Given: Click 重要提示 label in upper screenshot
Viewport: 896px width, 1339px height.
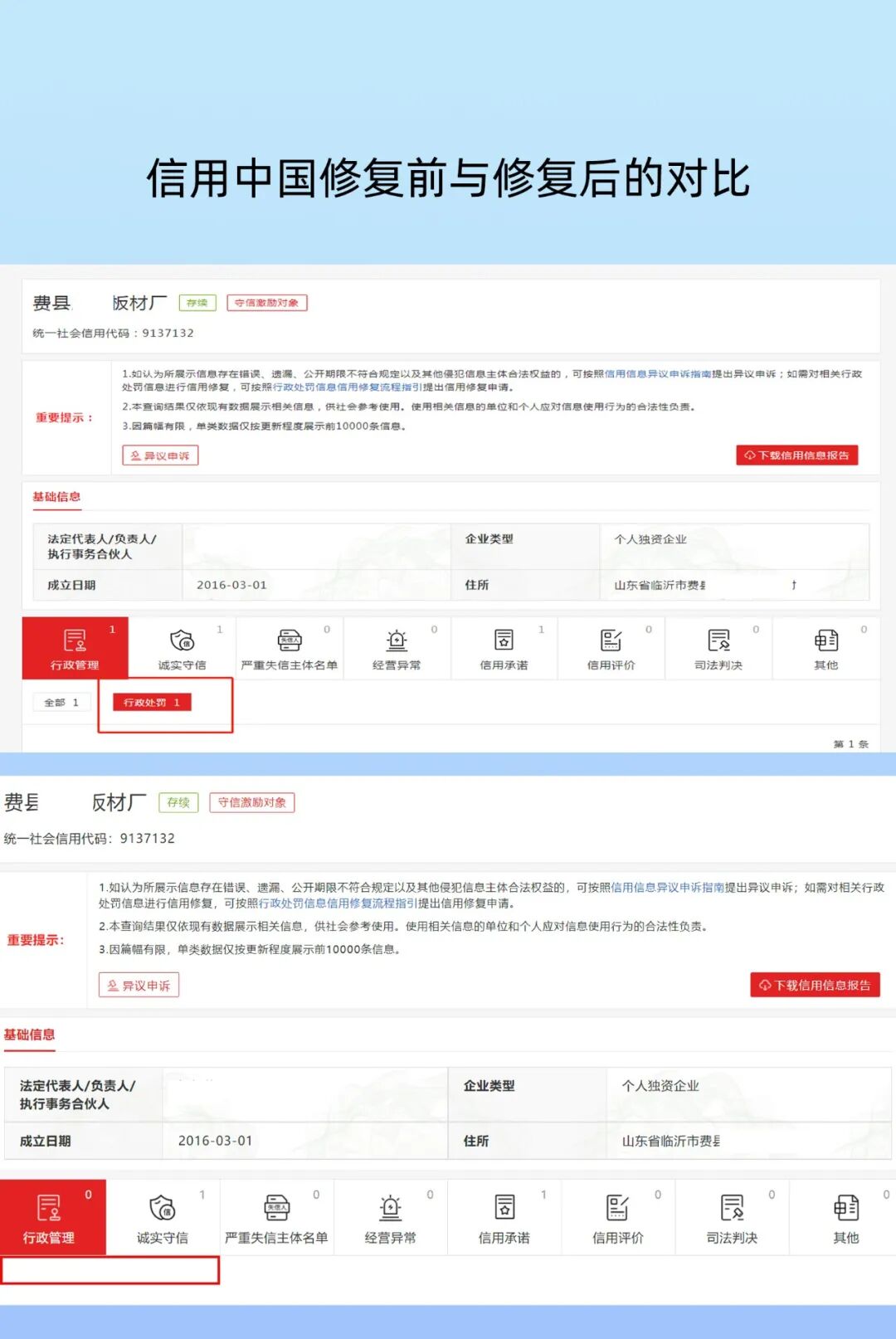Looking at the screenshot, I should pos(64,417).
